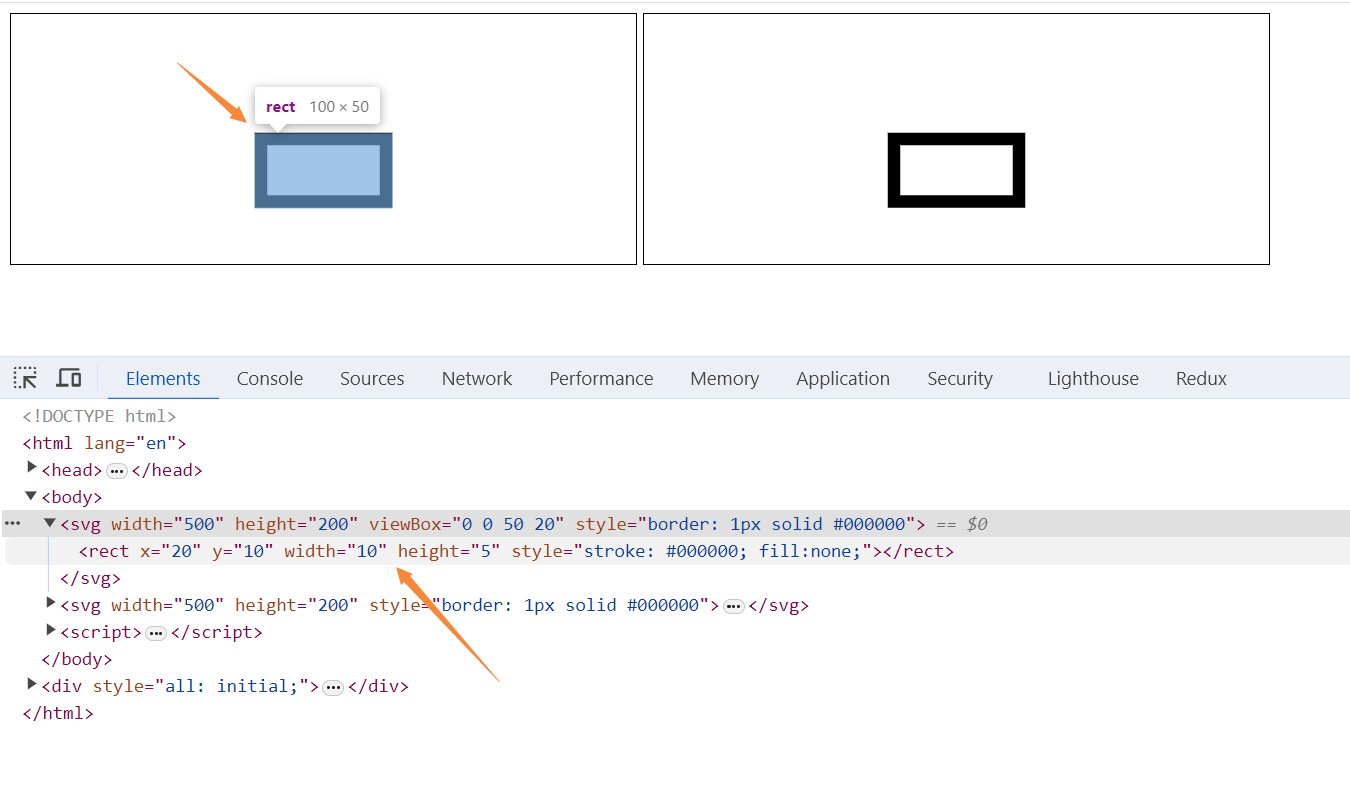Expand the div style all initial node
The image size is (1350, 806).
coord(32,684)
